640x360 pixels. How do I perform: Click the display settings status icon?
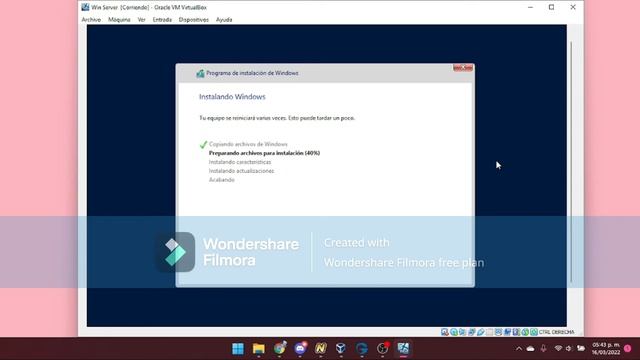[498, 332]
